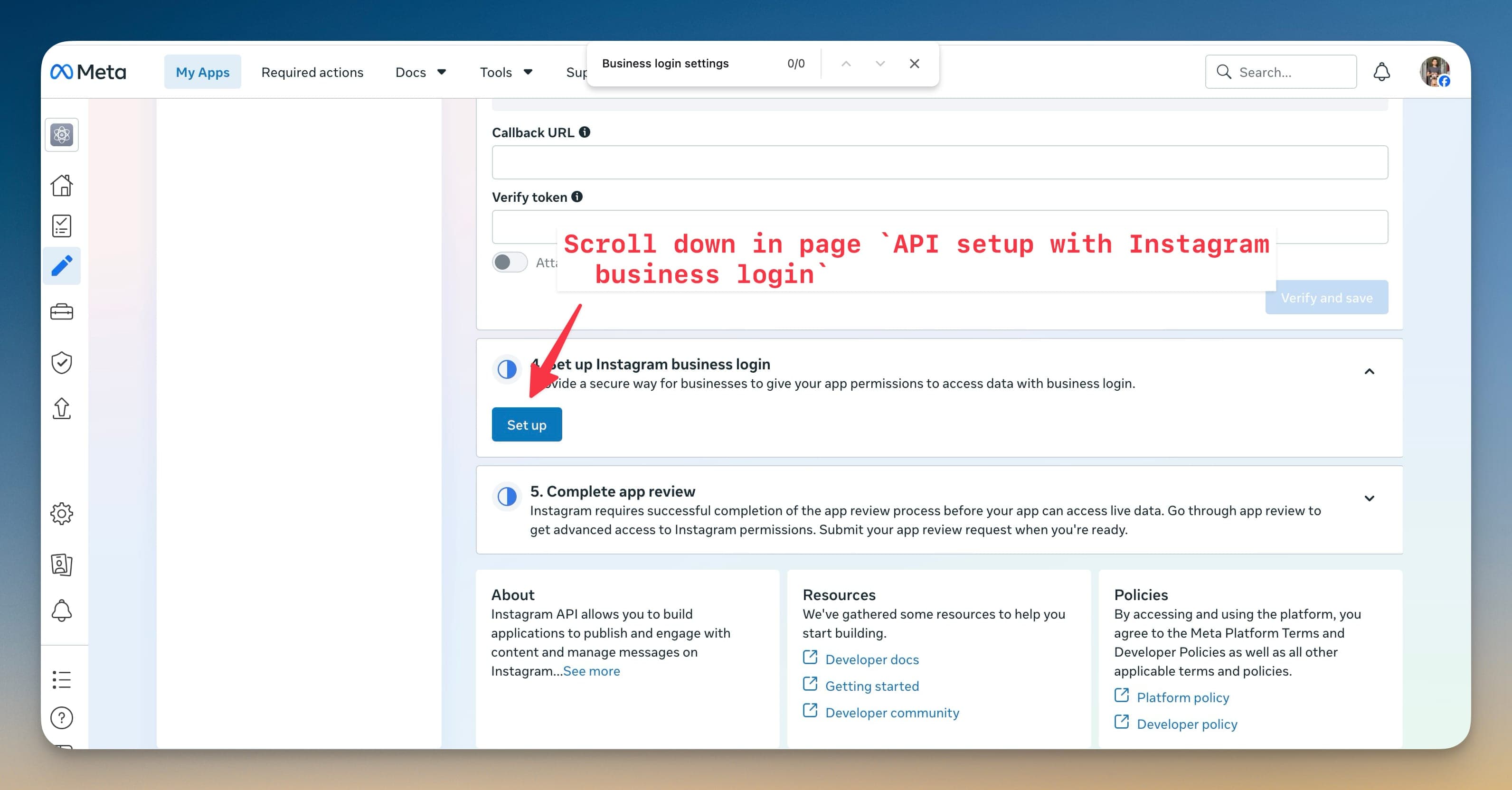1512x790 pixels.
Task: Open the settings gear icon in sidebar
Action: (x=62, y=514)
